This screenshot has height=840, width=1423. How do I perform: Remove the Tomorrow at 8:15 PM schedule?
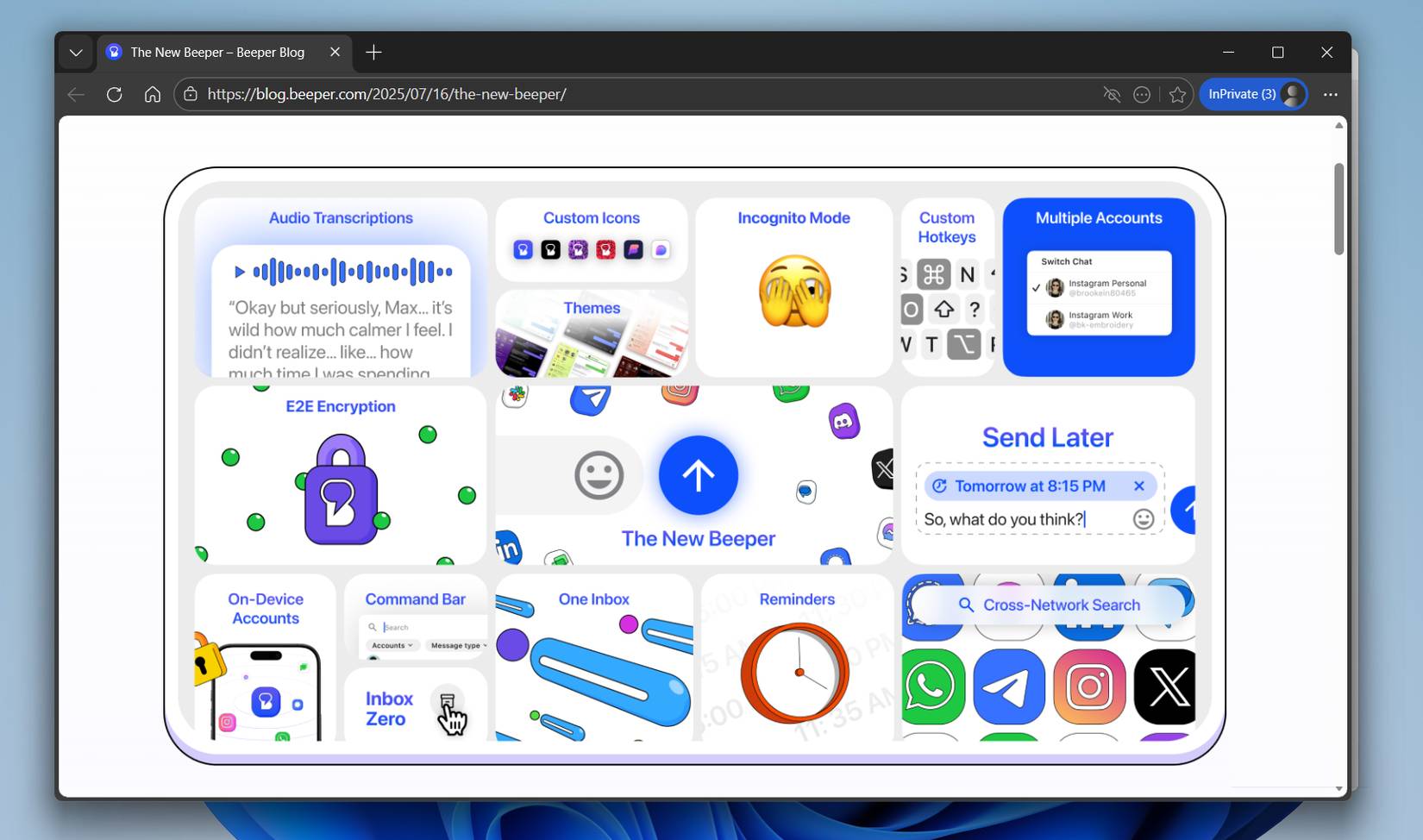click(1139, 486)
